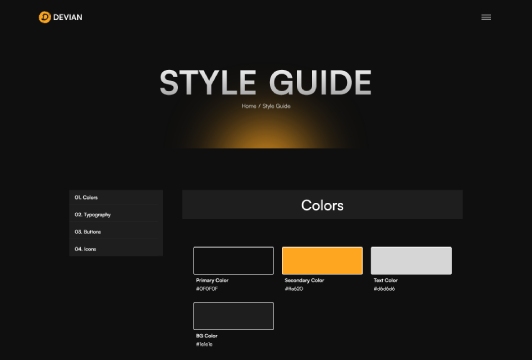Click the Colors section heading

(322, 205)
